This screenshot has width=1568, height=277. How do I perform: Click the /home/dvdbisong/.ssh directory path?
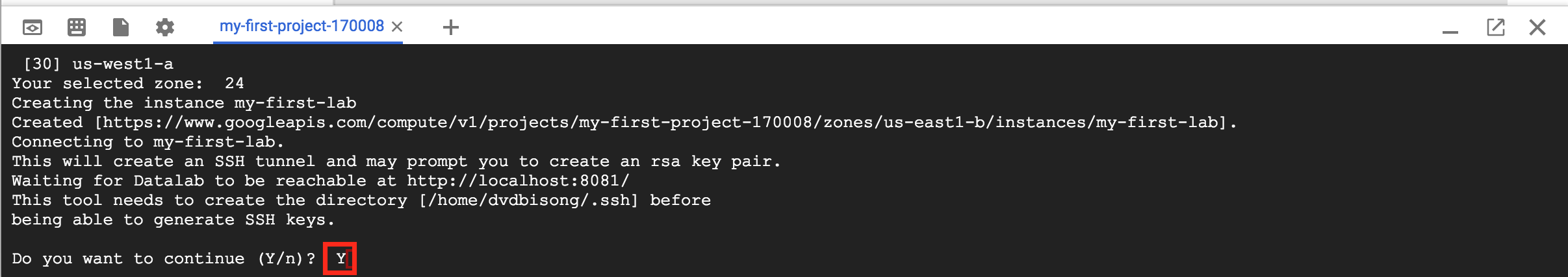click(528, 200)
